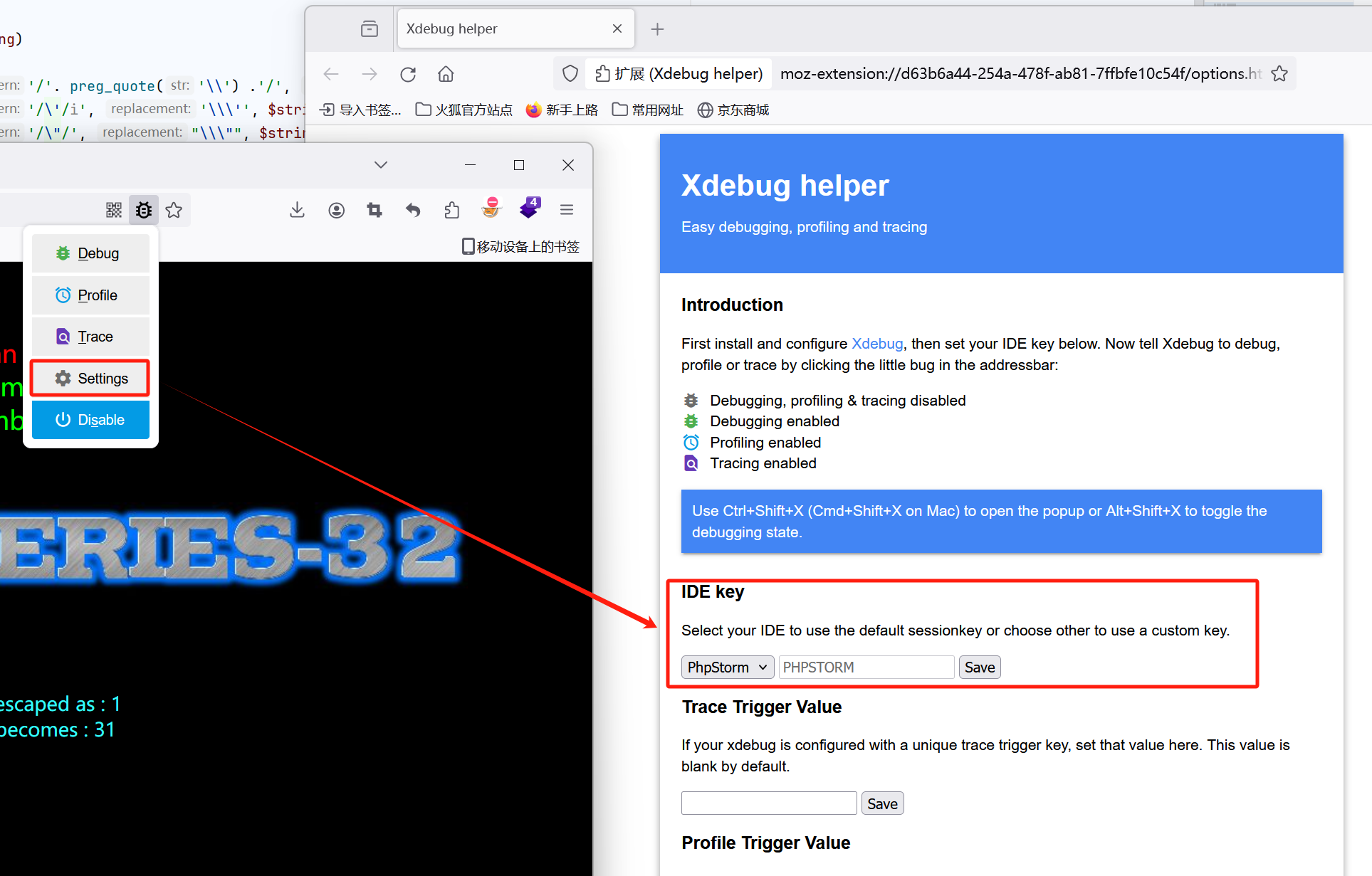Click the account profile icon in toolbar

[337, 210]
